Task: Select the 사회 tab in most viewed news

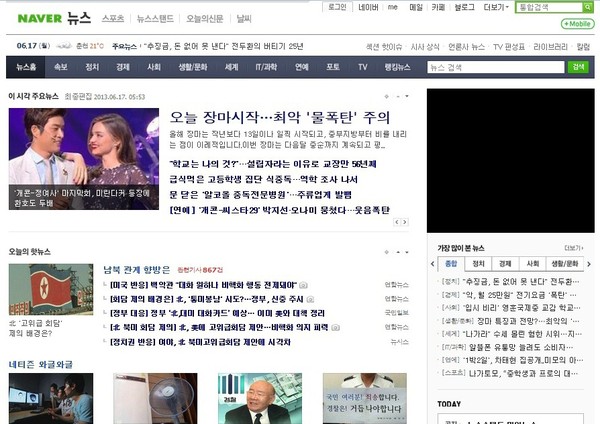Action: coord(531,264)
